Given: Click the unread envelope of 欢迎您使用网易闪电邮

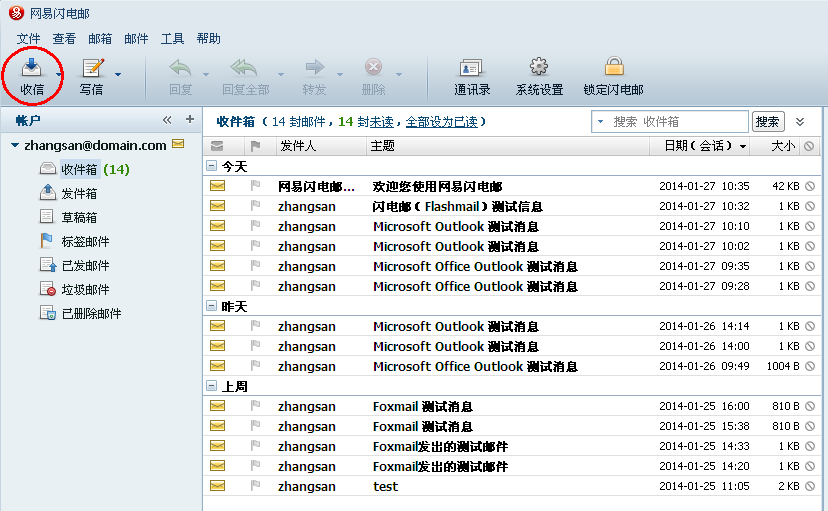Looking at the screenshot, I should [x=217, y=186].
